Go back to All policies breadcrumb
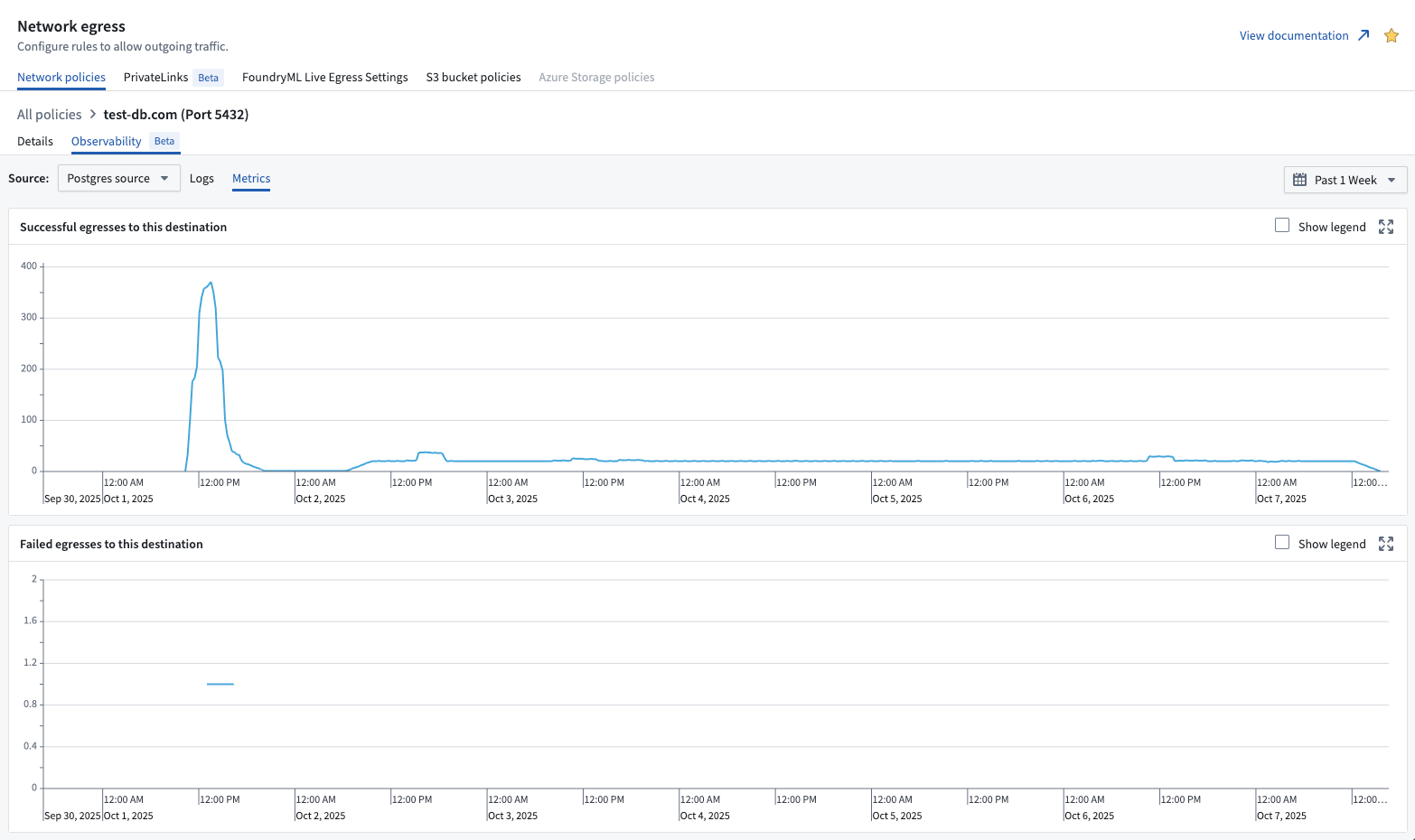 click(49, 115)
